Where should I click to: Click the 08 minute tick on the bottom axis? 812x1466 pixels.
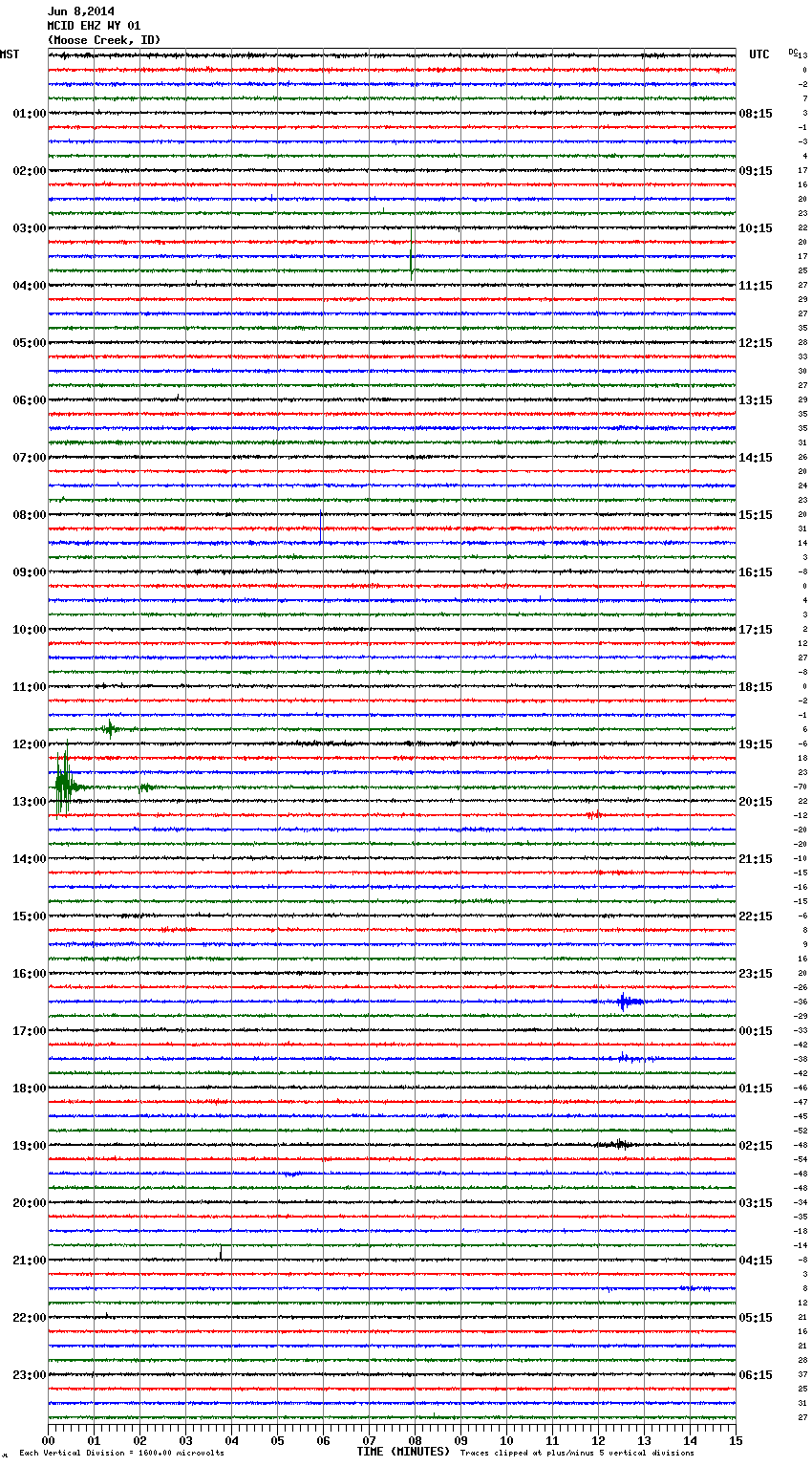pos(415,1440)
